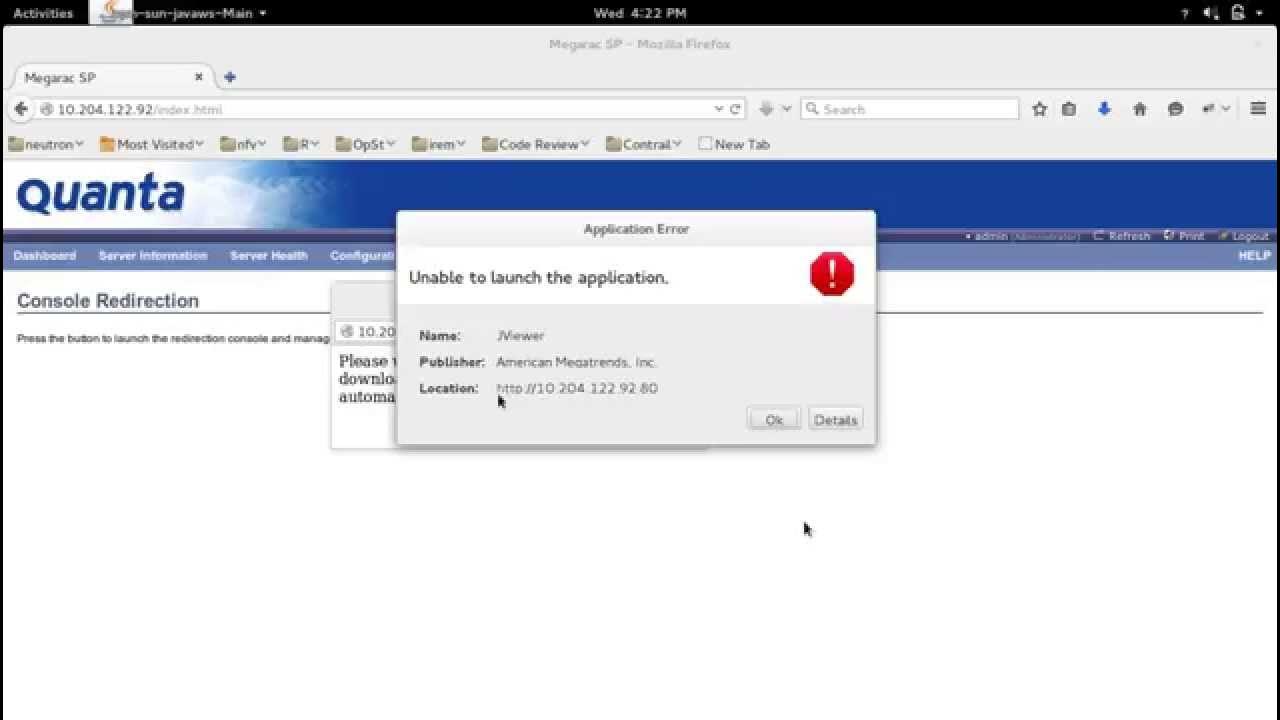
Task: Log out using the Logout link
Action: [1243, 237]
